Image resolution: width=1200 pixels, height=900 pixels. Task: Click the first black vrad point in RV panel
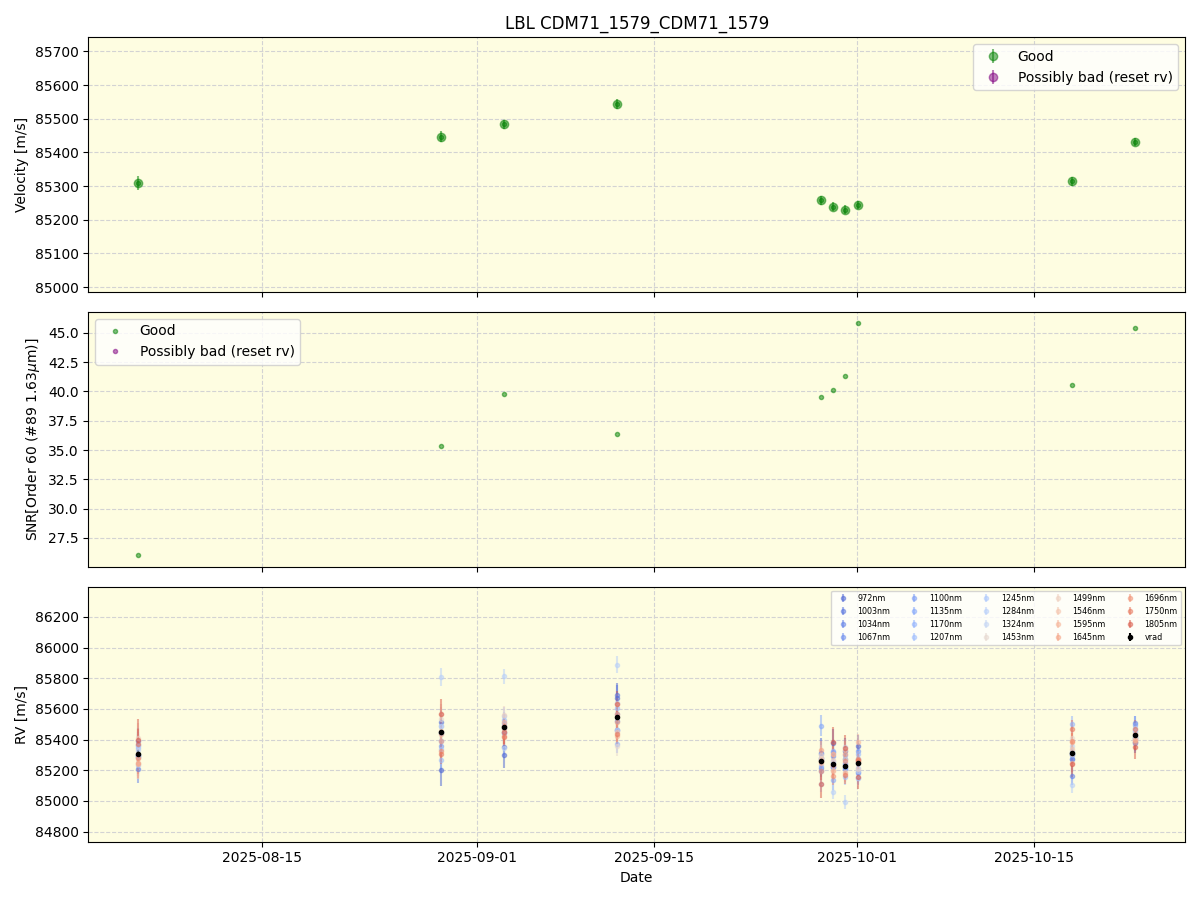pyautogui.click(x=138, y=754)
